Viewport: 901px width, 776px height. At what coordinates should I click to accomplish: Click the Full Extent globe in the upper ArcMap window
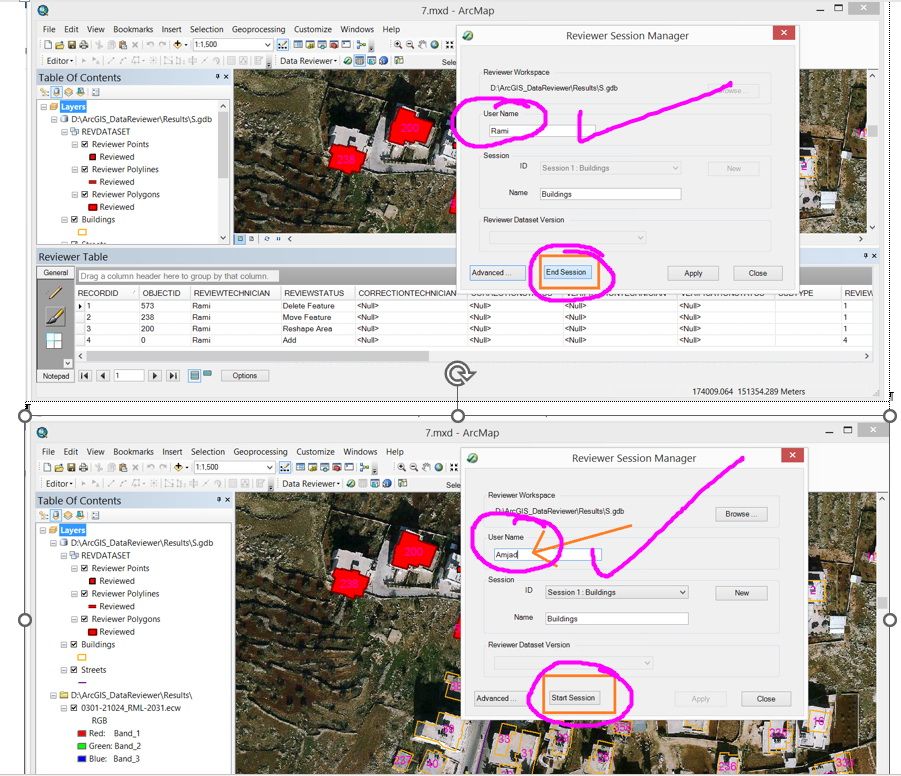(434, 45)
